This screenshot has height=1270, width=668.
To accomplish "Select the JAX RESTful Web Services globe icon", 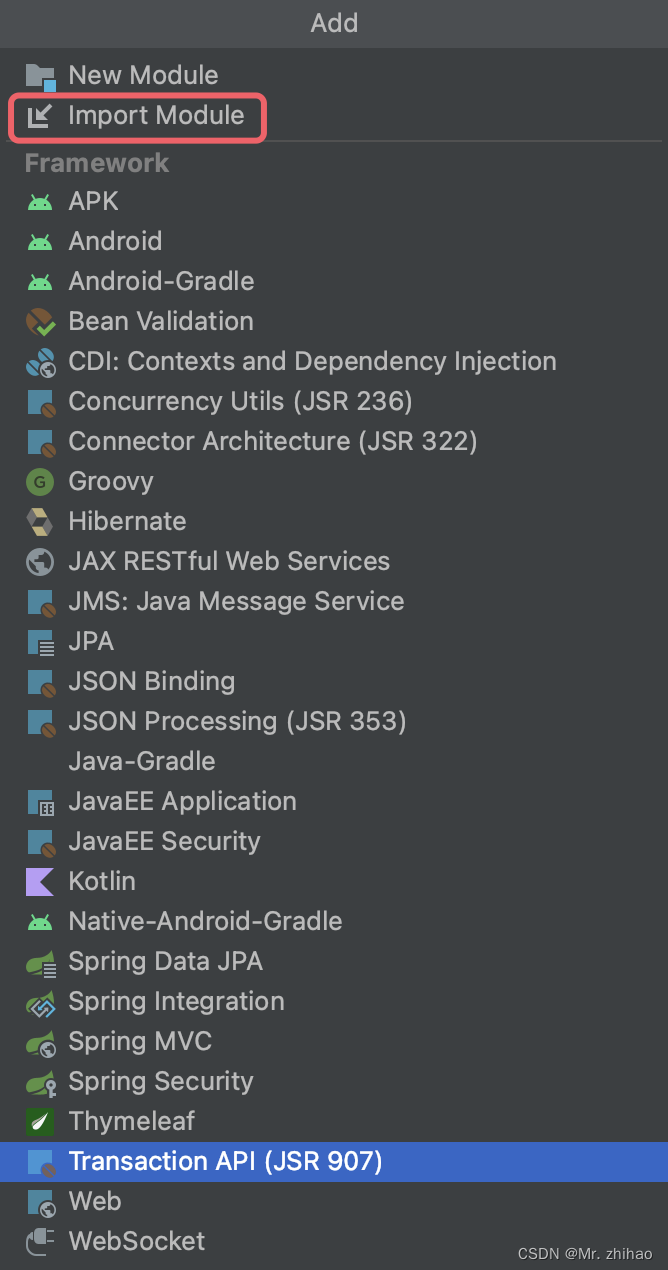I will point(40,561).
